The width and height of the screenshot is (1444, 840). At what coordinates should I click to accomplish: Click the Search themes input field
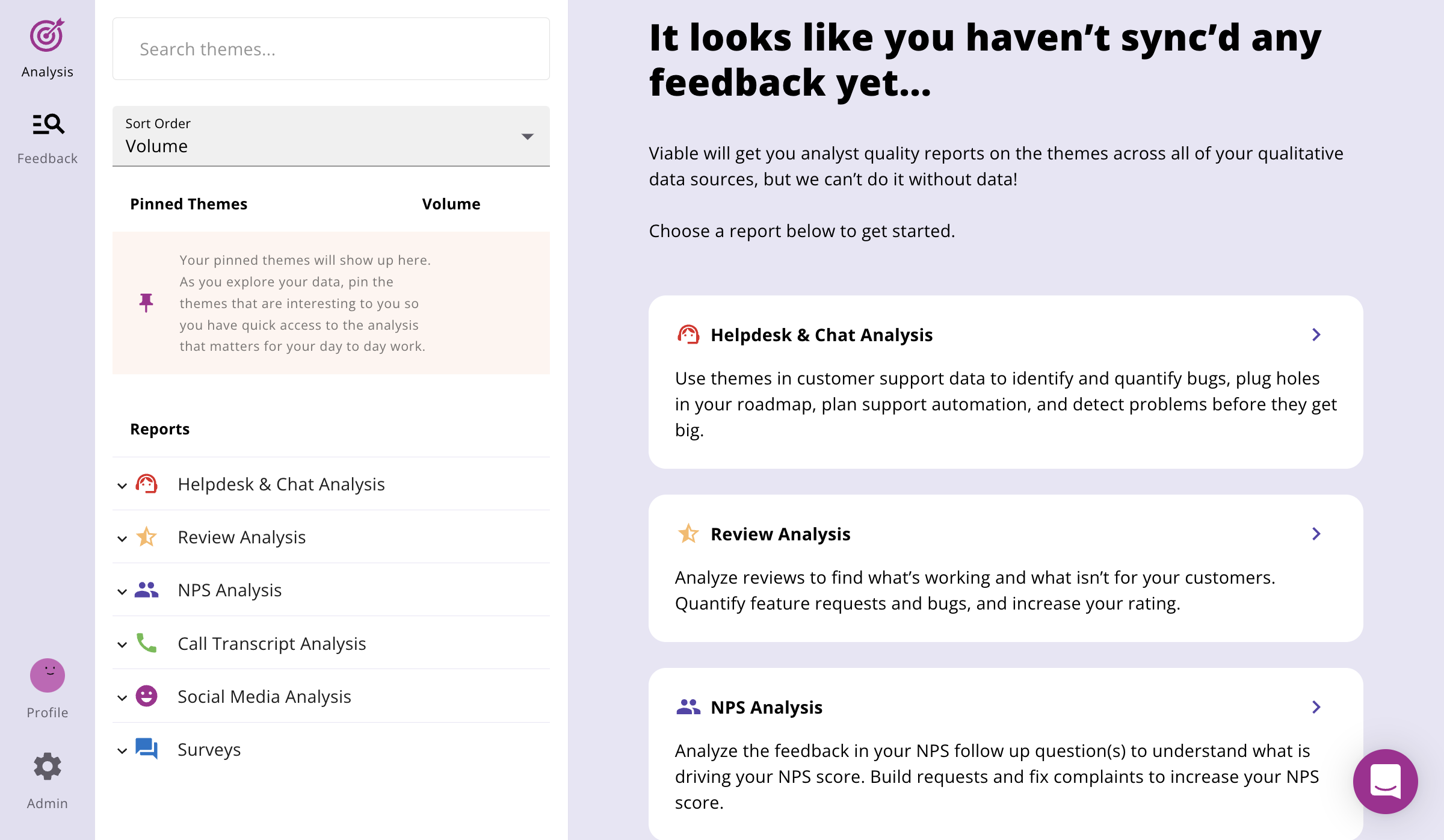pos(331,49)
